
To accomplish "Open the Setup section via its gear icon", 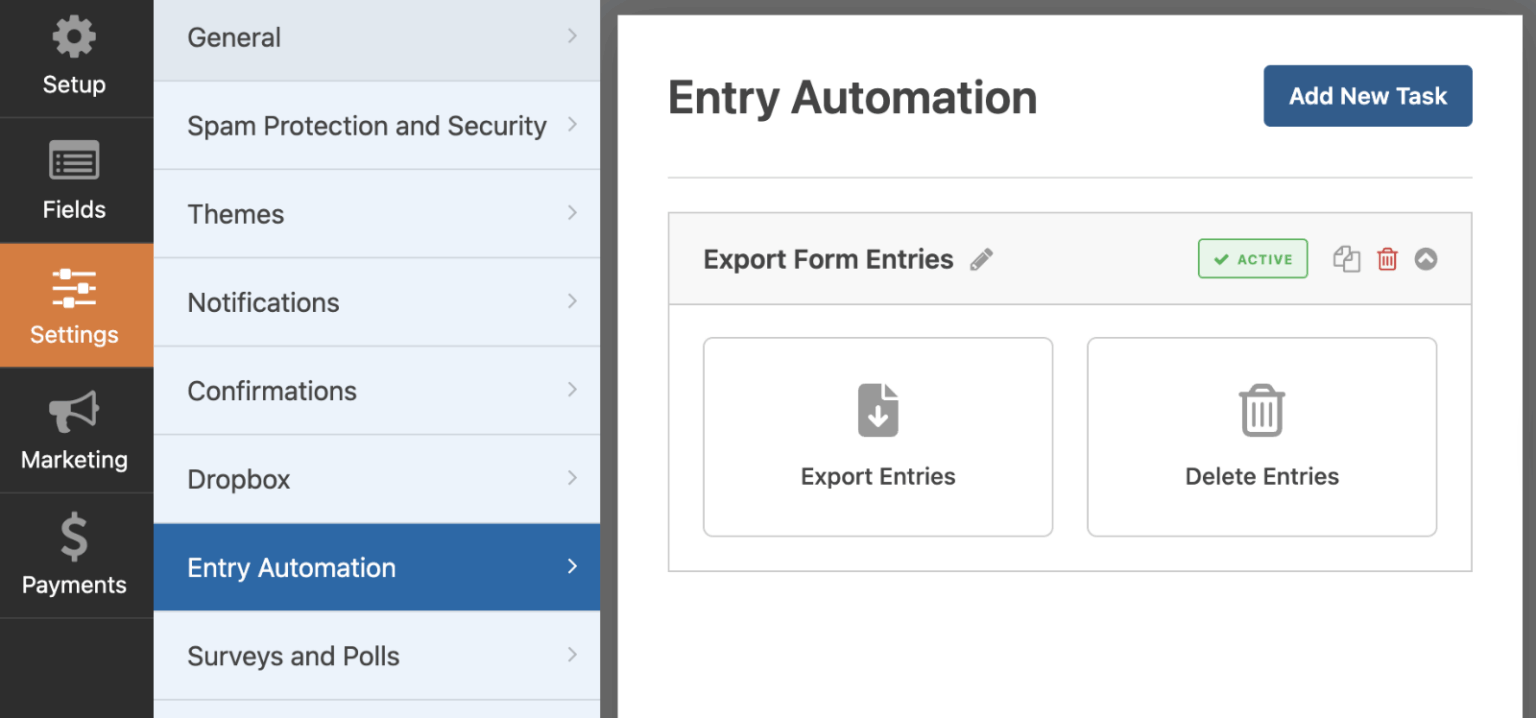I will coord(74,37).
